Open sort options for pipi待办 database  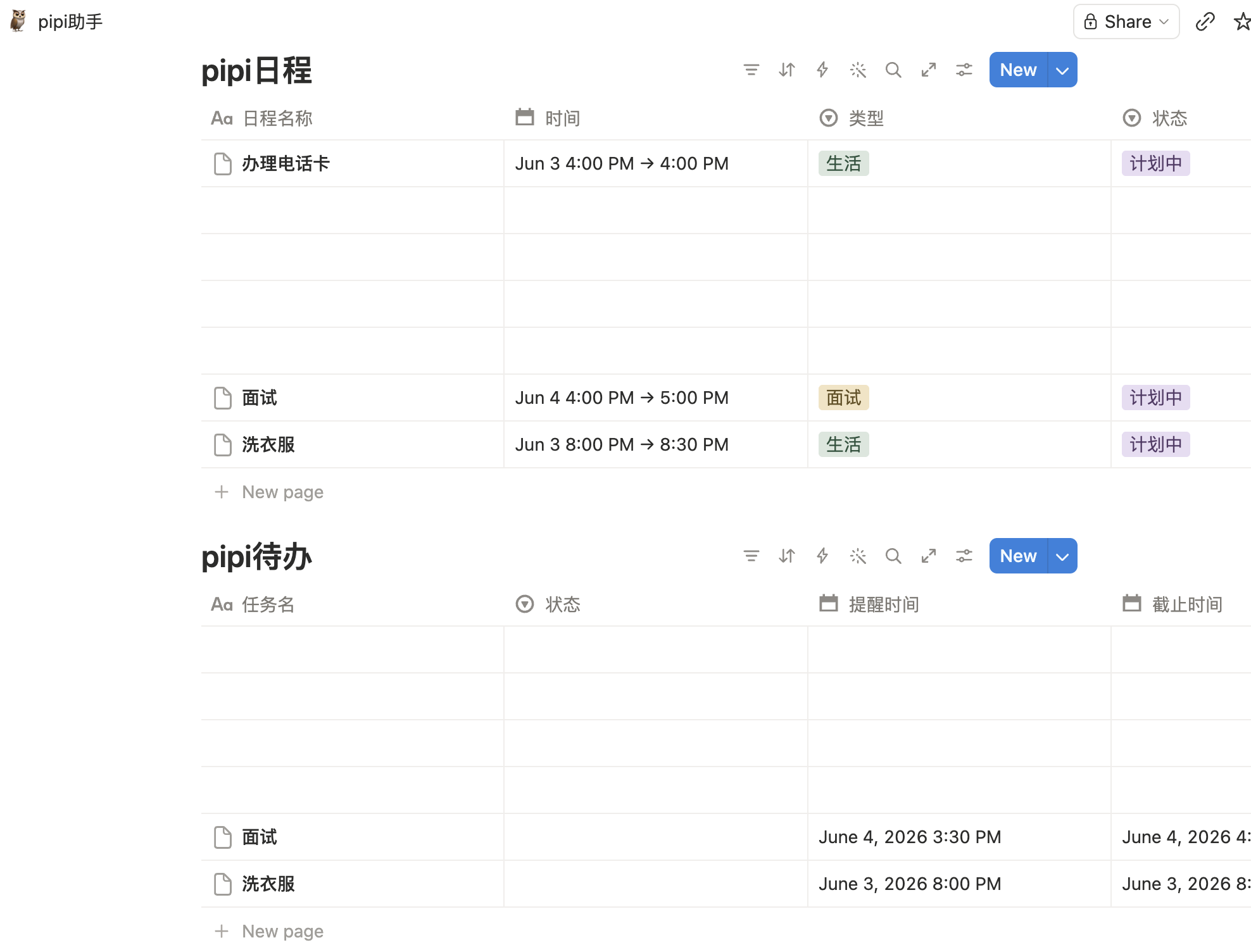click(x=787, y=556)
